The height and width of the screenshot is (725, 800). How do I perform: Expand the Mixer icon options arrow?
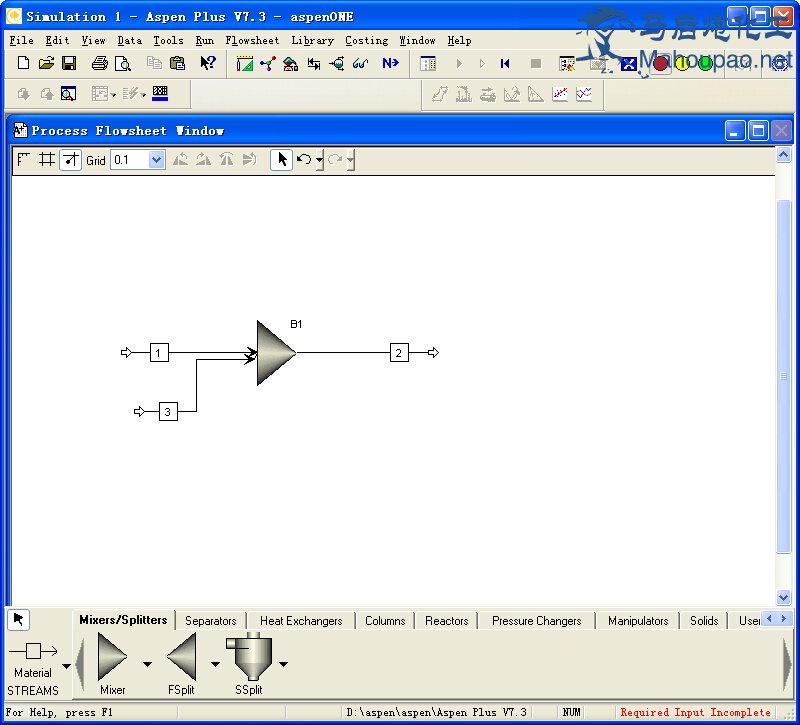(x=147, y=664)
